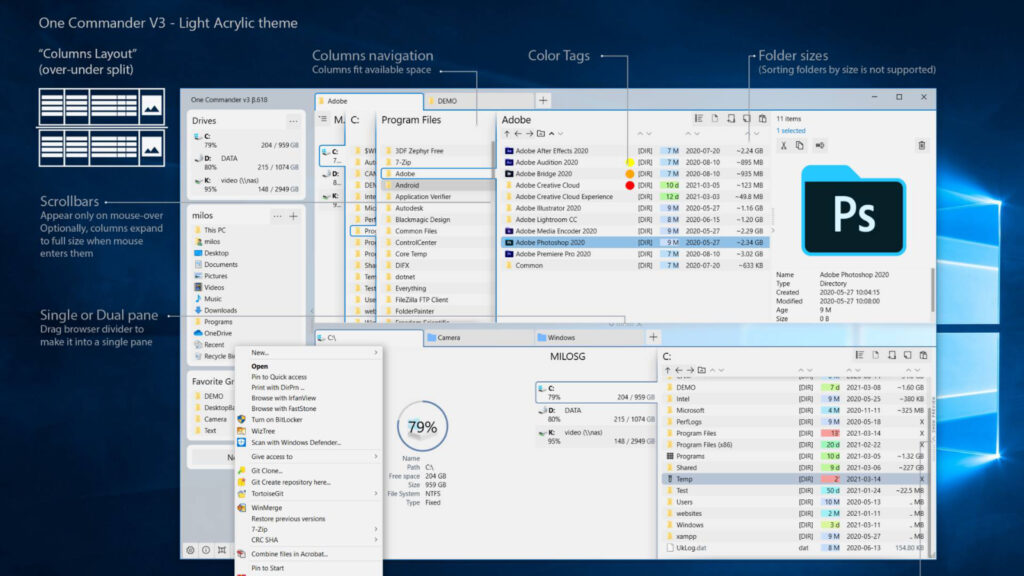Screen dimensions: 1024x576
Task: Sort Adobe list ascending by name arrow
Action: [x=551, y=134]
